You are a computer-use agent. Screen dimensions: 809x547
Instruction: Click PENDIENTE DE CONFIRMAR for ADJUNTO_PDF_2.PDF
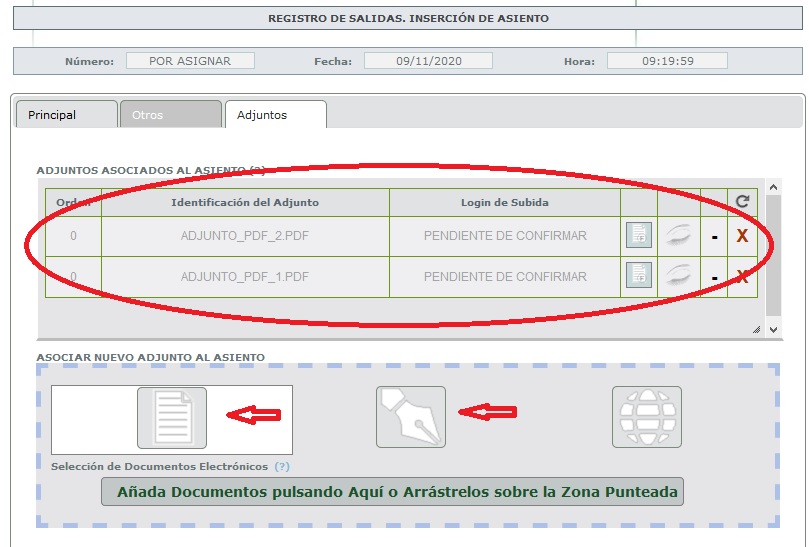505,236
